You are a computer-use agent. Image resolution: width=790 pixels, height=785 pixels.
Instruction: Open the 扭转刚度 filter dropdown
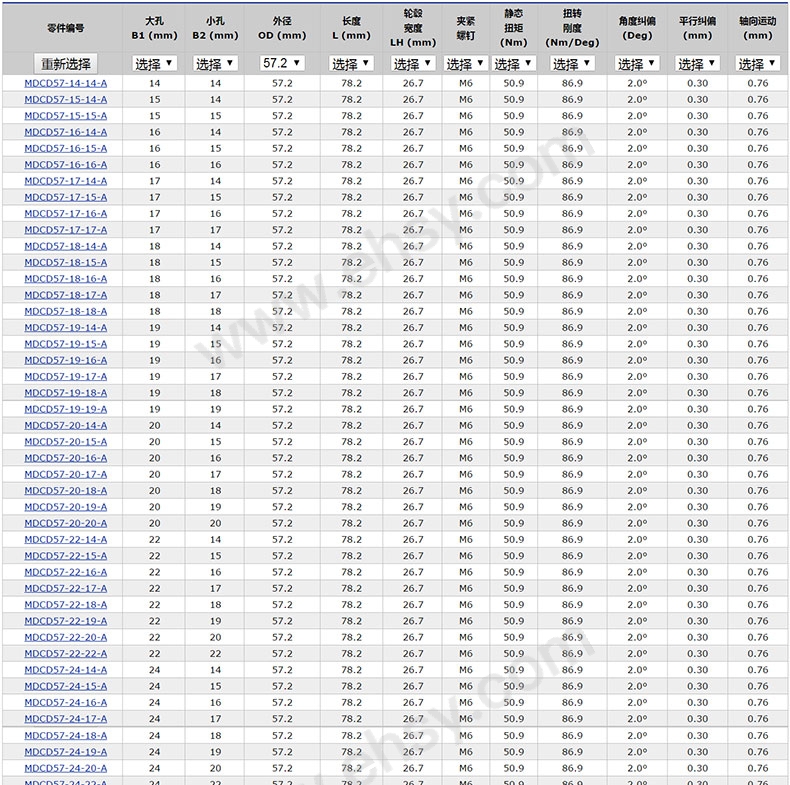572,63
